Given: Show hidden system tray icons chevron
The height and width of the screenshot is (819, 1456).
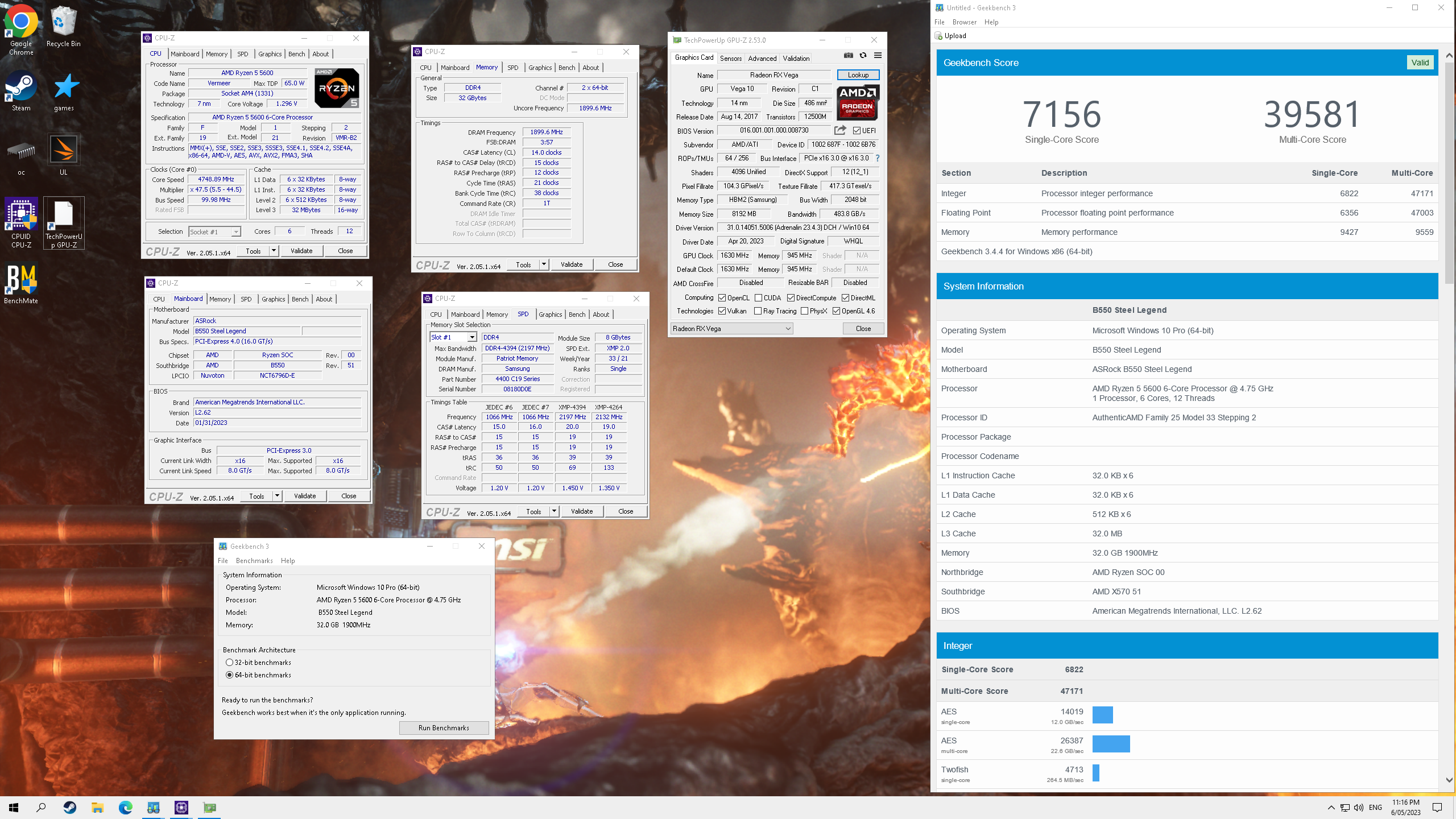Looking at the screenshot, I should 1331,808.
